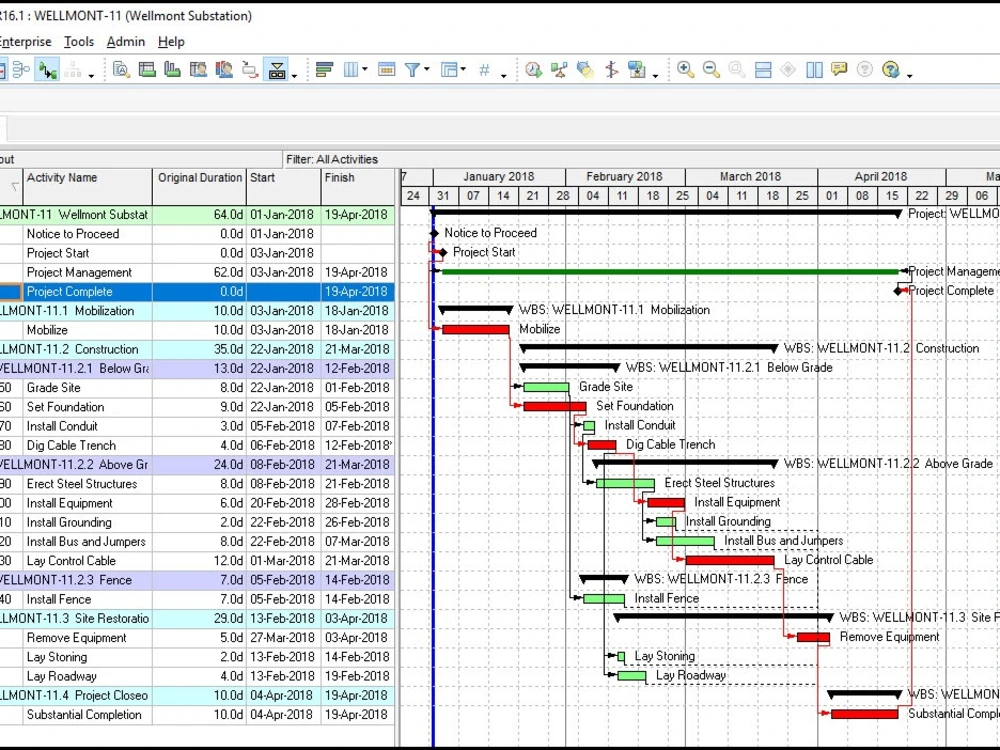Image resolution: width=1000 pixels, height=750 pixels.
Task: Click the WELLMONT-11.2.3 Fence WBS row
Action: coord(197,580)
